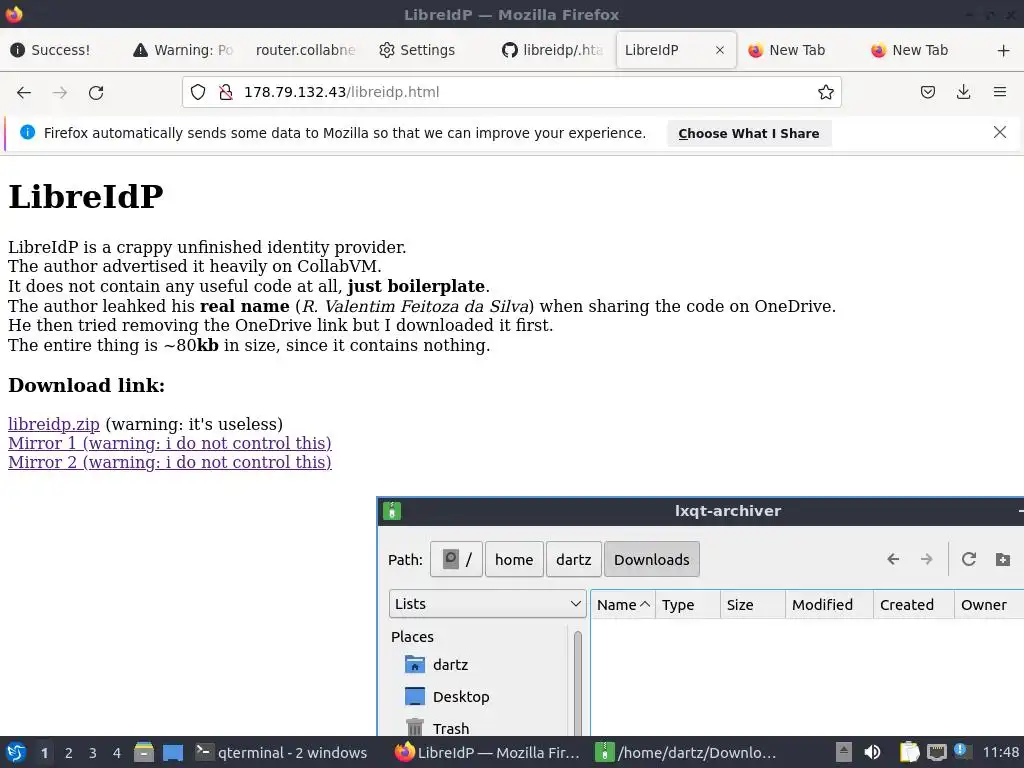Switch to virtual desktop 2
Image resolution: width=1024 pixels, height=768 pixels.
69,753
